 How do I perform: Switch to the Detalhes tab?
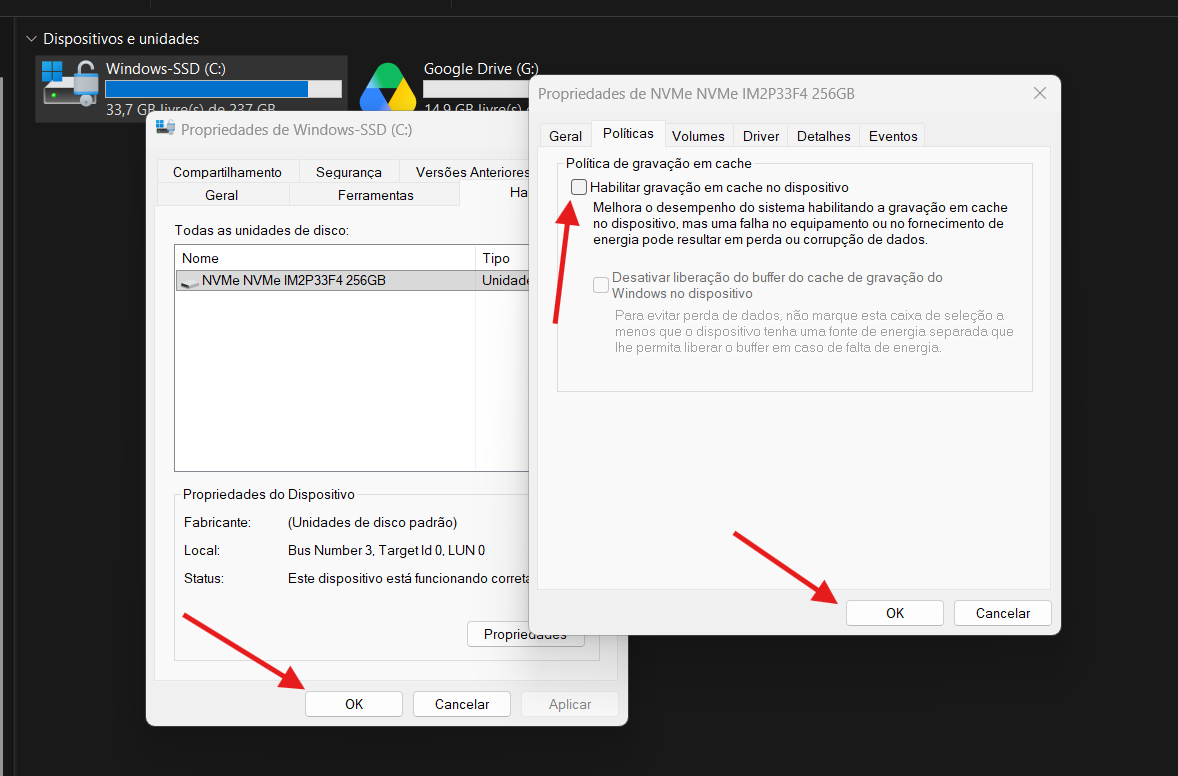[x=823, y=136]
